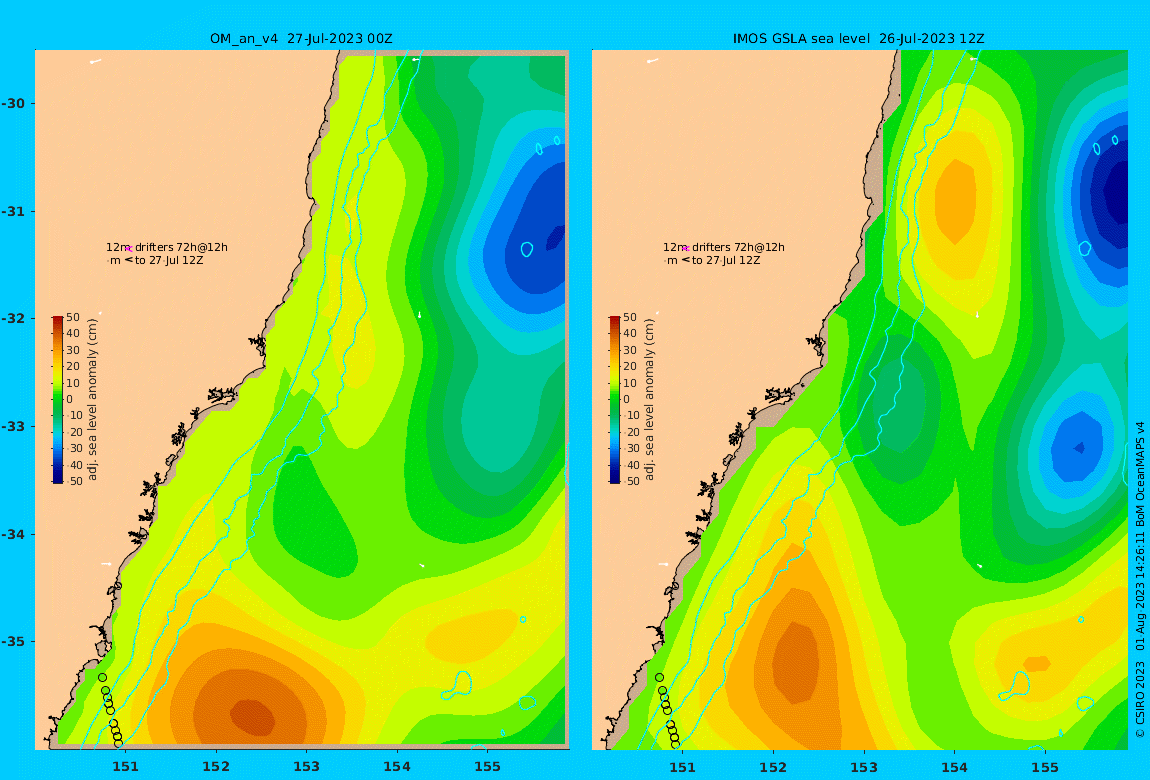Viewport: 1150px width, 780px height.
Task: Click the topmost 50 tick on OM_an_v4 colorbar
Action: tap(73, 317)
